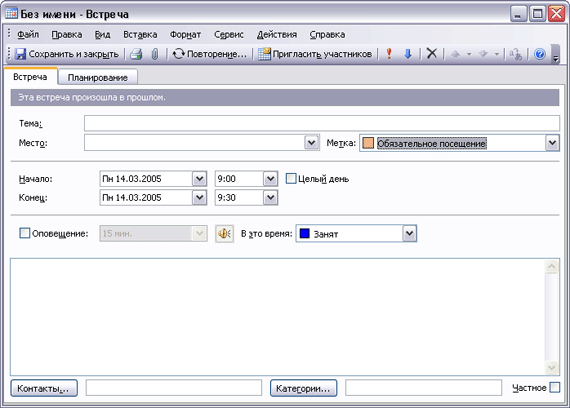The width and height of the screenshot is (570, 408).
Task: Set low importance with blue arrow
Action: 408,54
